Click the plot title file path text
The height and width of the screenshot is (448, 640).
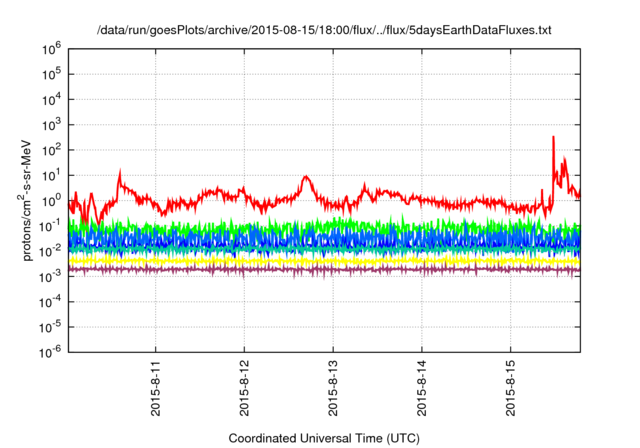pyautogui.click(x=324, y=30)
